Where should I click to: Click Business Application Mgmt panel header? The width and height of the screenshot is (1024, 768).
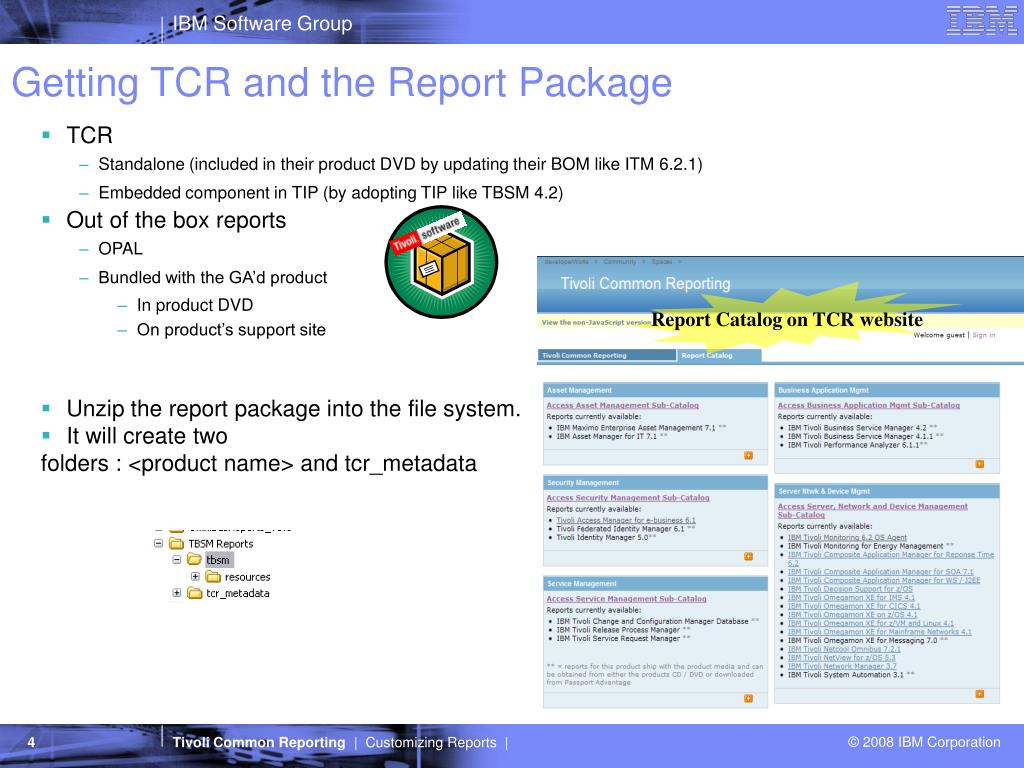pos(887,391)
